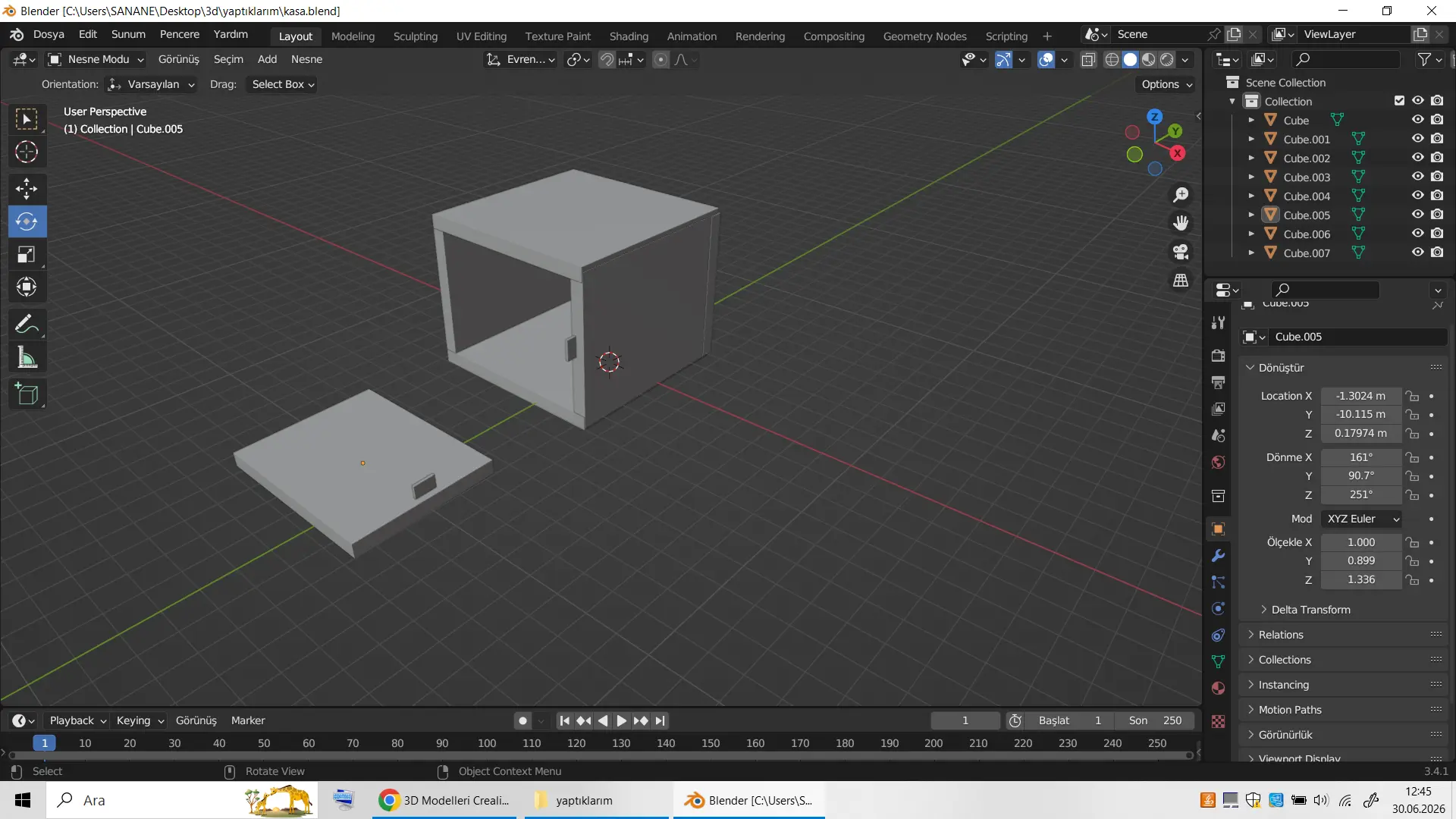The image size is (1456, 819).
Task: Click the Ölçekle Z value field
Action: (1360, 579)
